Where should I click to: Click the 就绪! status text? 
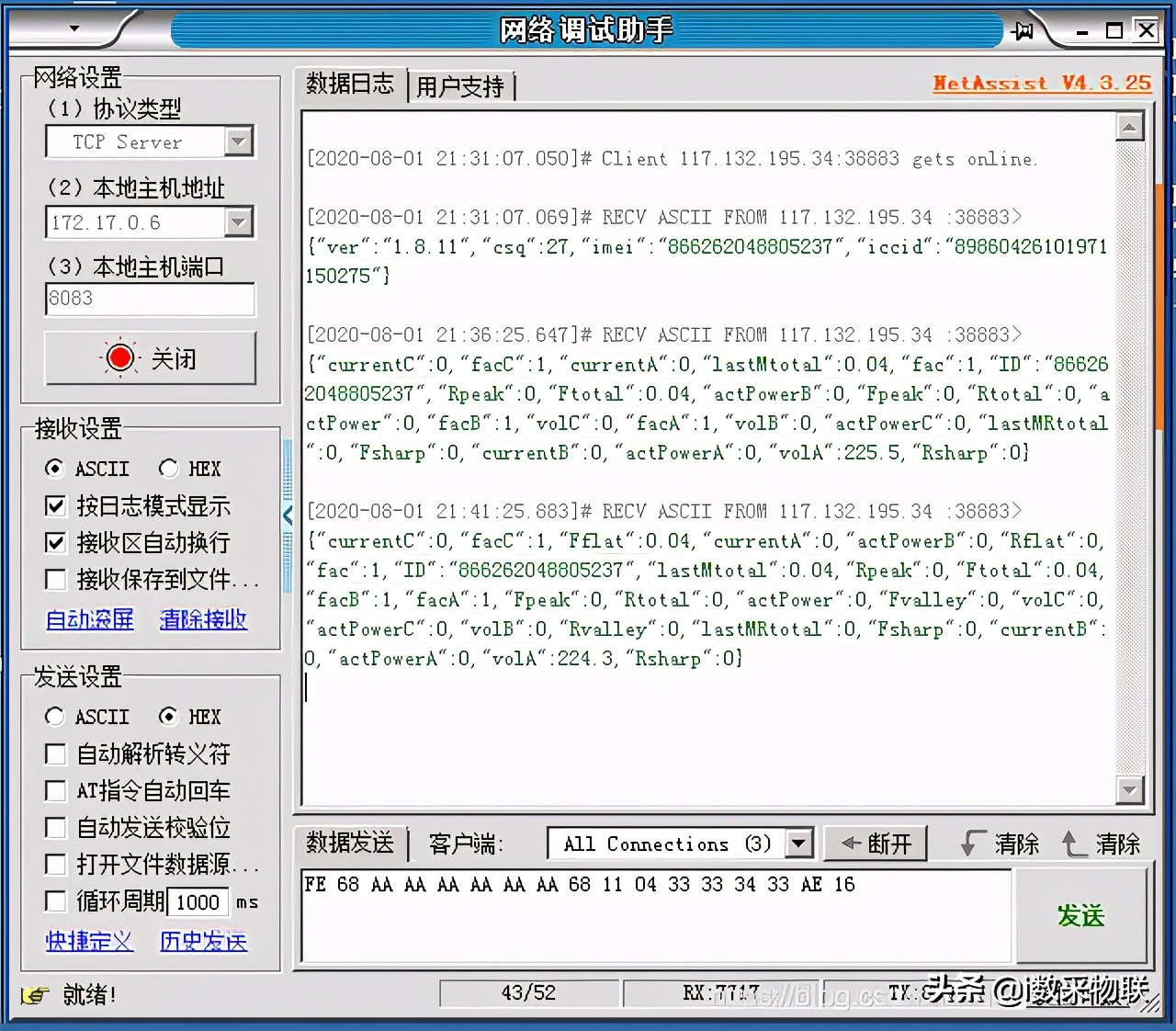(89, 995)
